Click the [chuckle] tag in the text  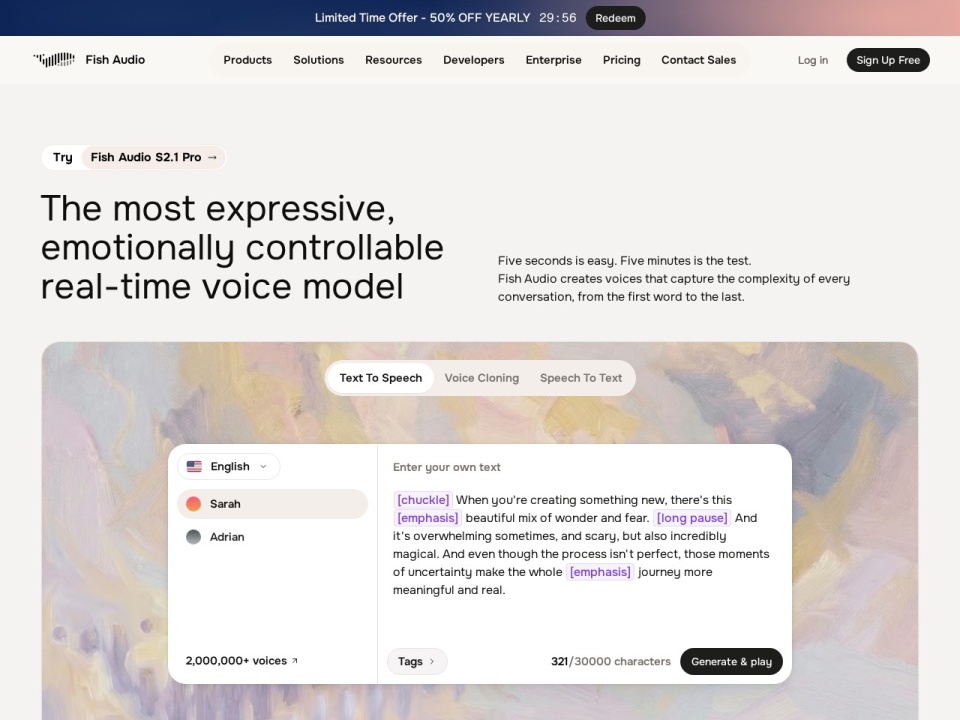pos(423,500)
